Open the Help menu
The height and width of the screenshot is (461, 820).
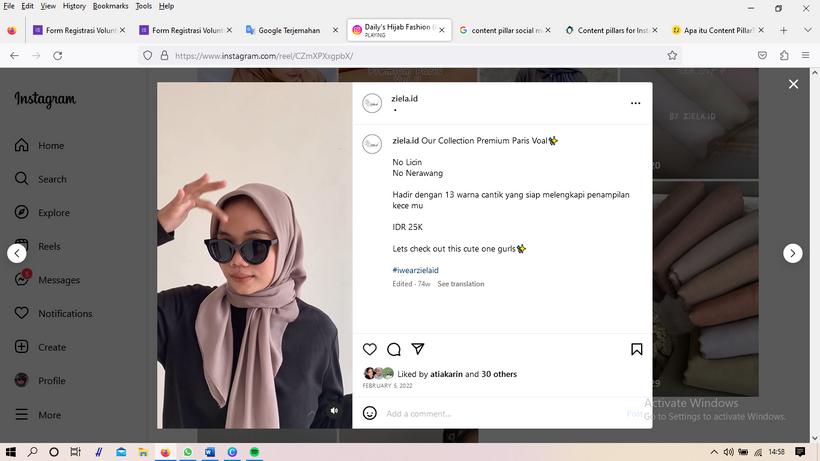pyautogui.click(x=166, y=6)
